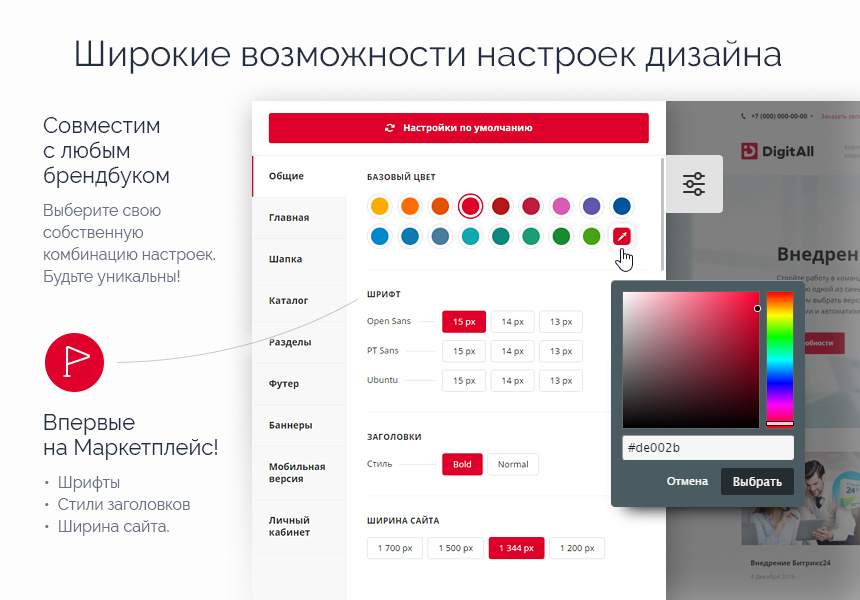Open the settings sliders panel icon

694,184
